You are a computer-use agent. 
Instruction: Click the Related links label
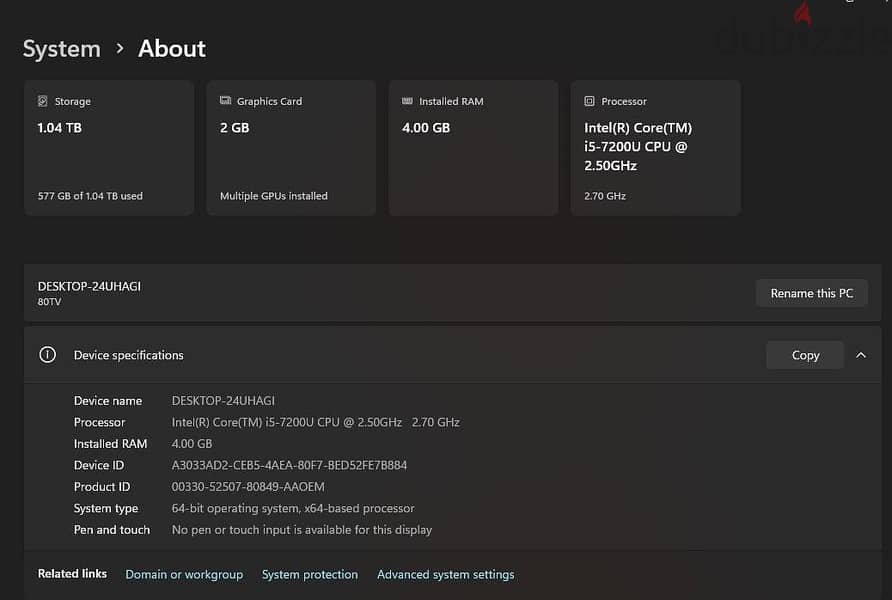tap(72, 574)
